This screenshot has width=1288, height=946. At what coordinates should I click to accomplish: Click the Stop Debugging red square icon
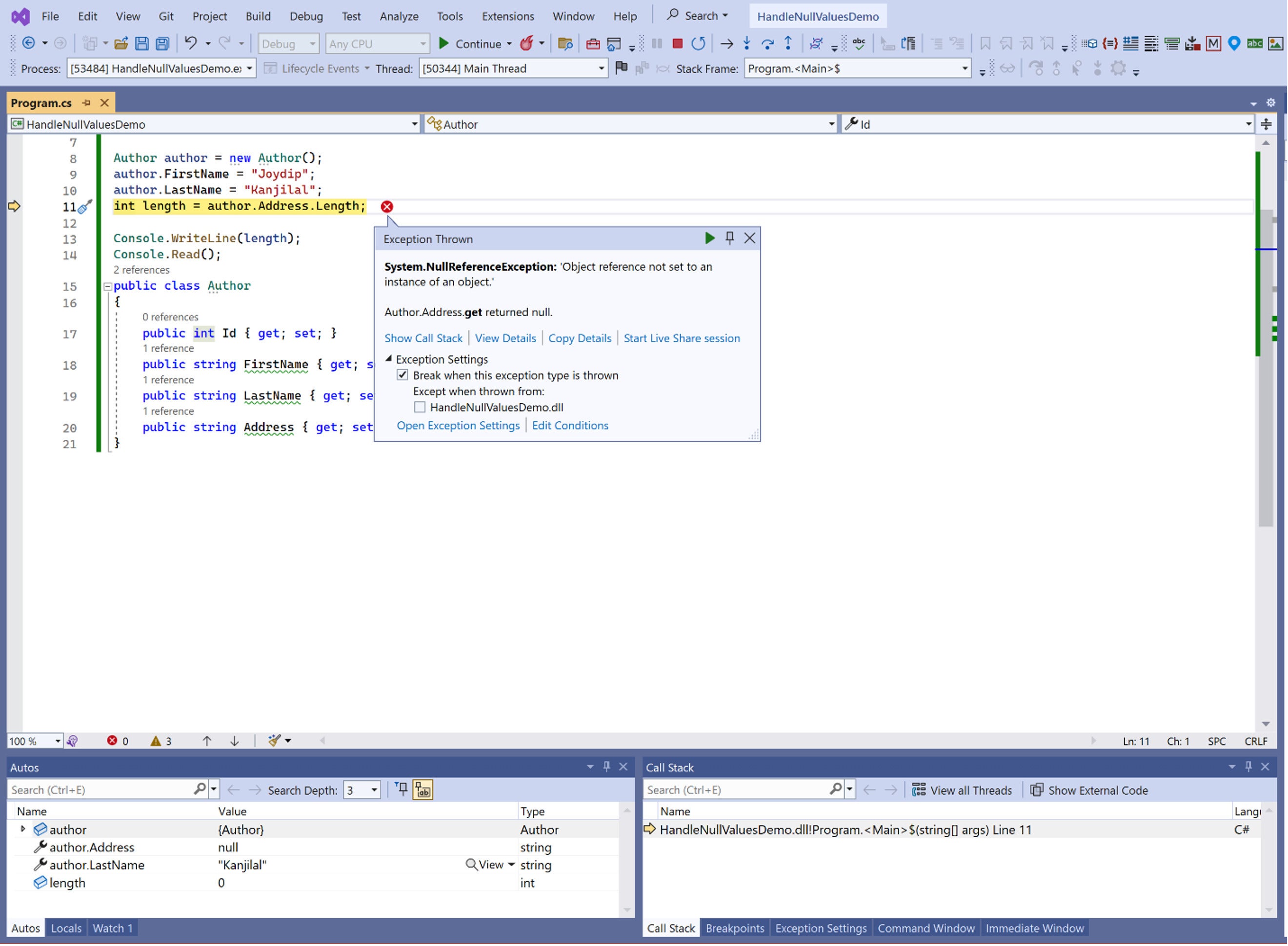677,43
